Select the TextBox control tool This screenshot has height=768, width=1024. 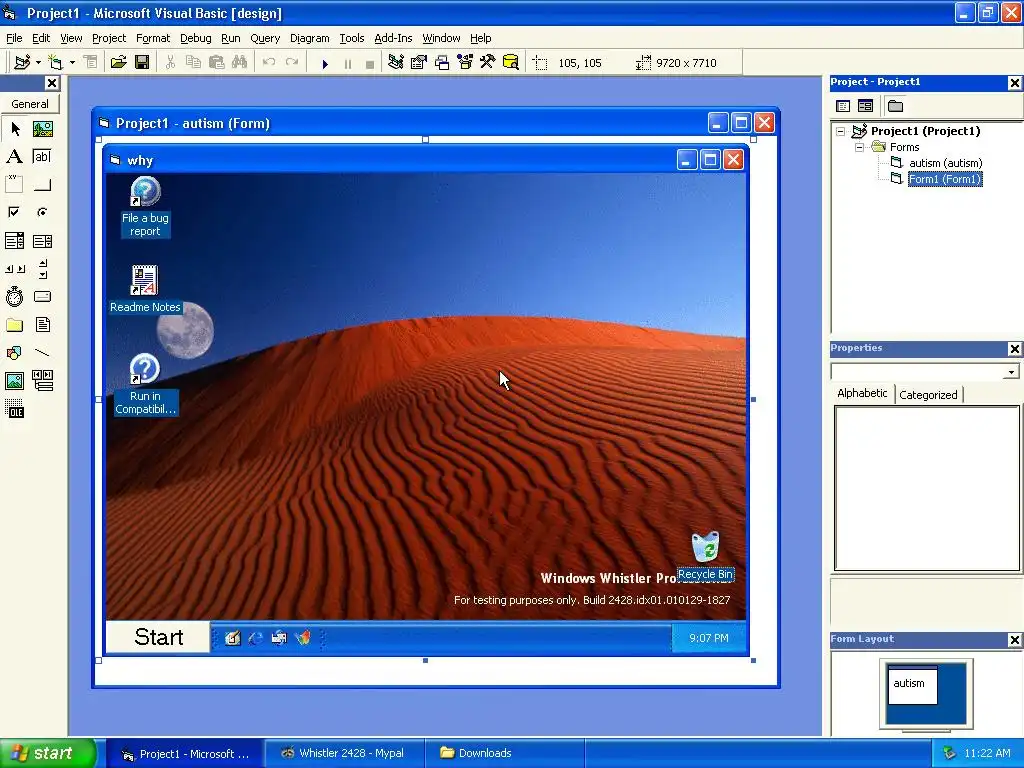coord(42,157)
